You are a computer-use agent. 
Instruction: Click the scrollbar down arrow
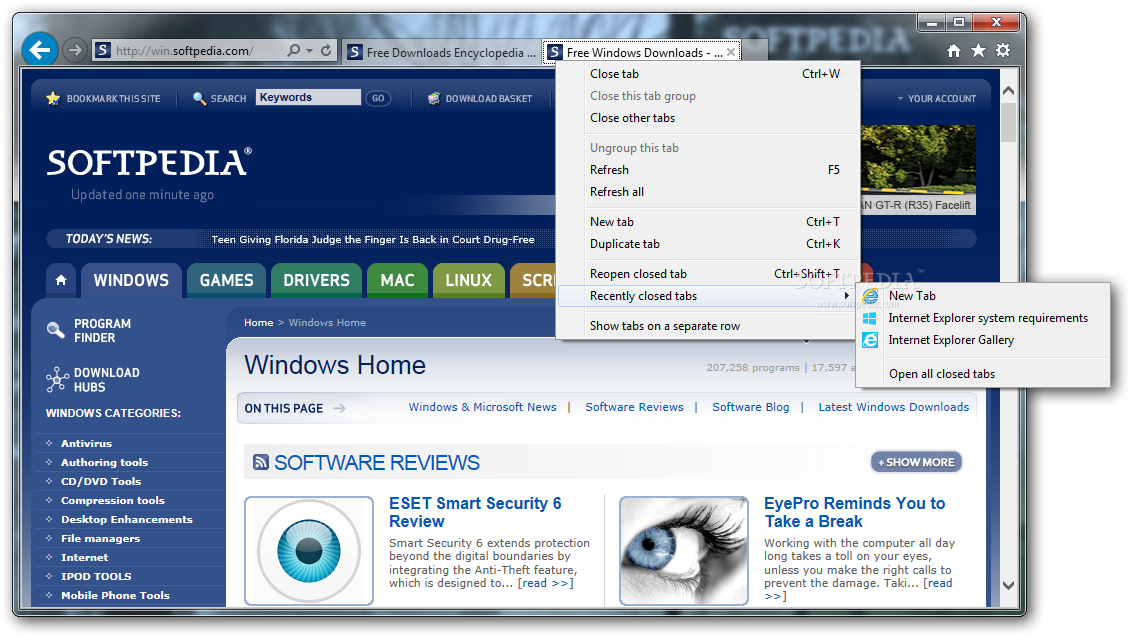click(x=1008, y=586)
